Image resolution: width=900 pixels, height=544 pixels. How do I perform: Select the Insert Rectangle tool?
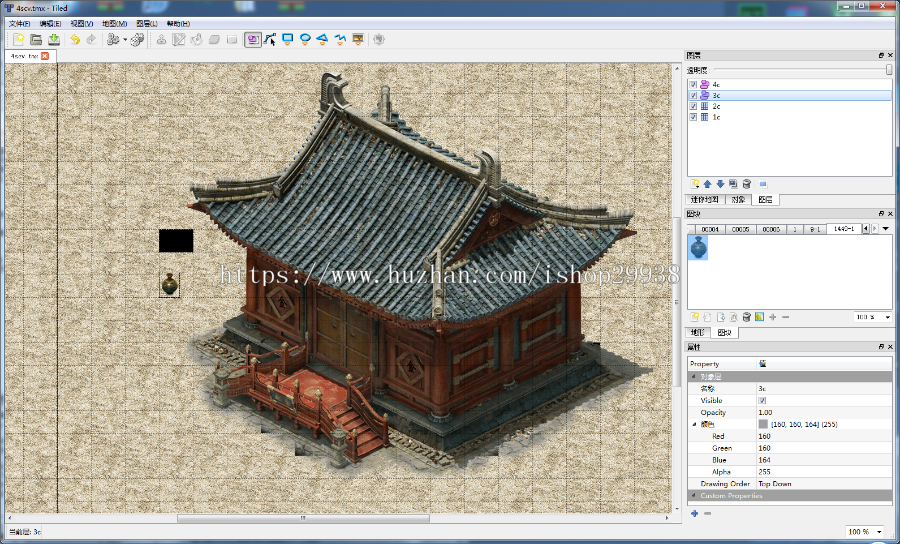click(288, 40)
